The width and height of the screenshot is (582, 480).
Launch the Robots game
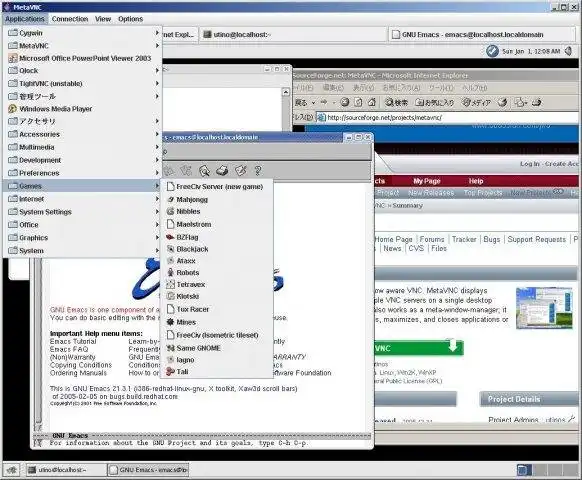tap(217, 273)
